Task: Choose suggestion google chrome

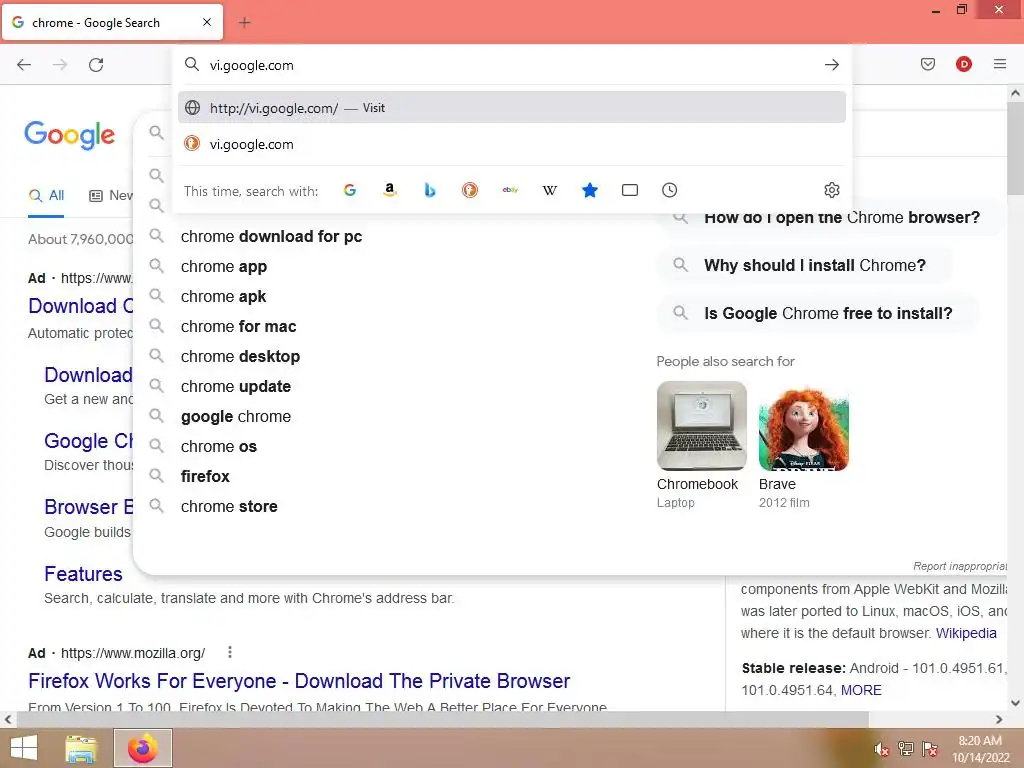Action: 236,417
